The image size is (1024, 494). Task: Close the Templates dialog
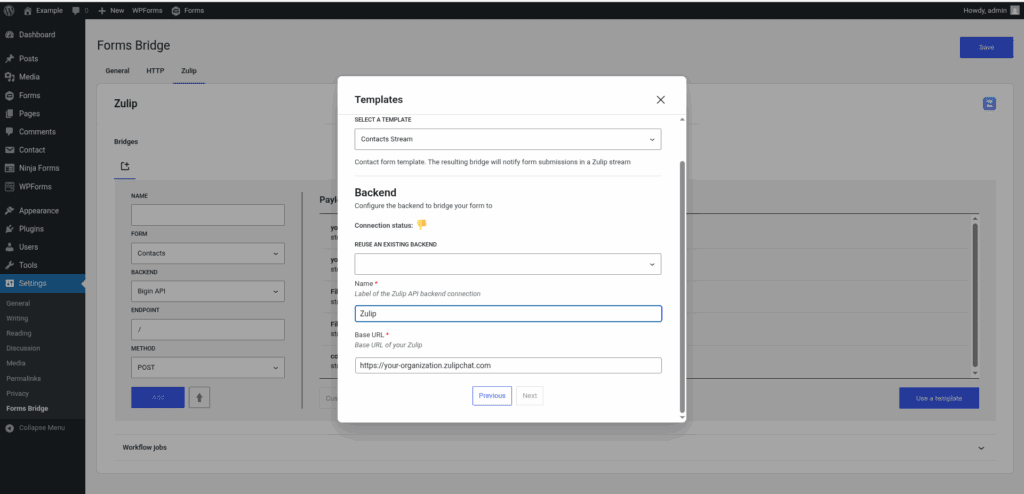[660, 100]
